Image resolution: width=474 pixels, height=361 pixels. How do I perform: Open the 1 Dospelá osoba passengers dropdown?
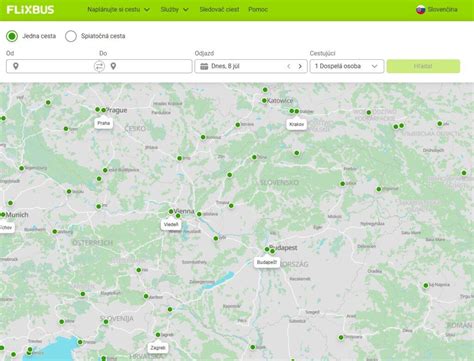347,66
